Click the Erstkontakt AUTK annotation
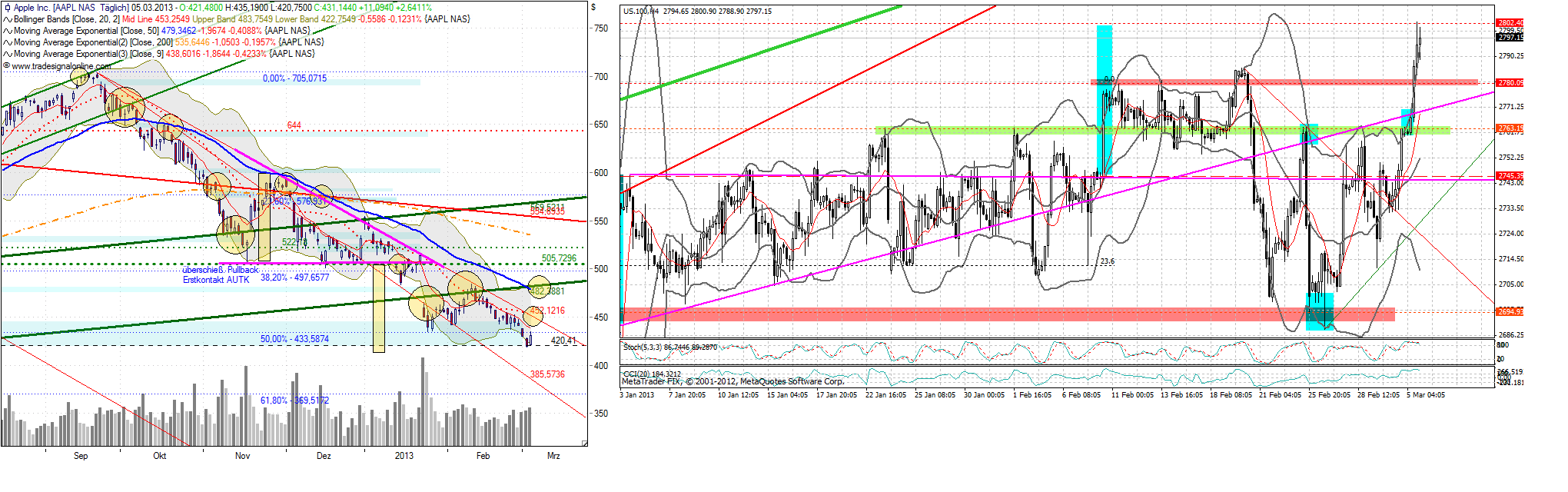The height and width of the screenshot is (492, 1568). [216, 280]
